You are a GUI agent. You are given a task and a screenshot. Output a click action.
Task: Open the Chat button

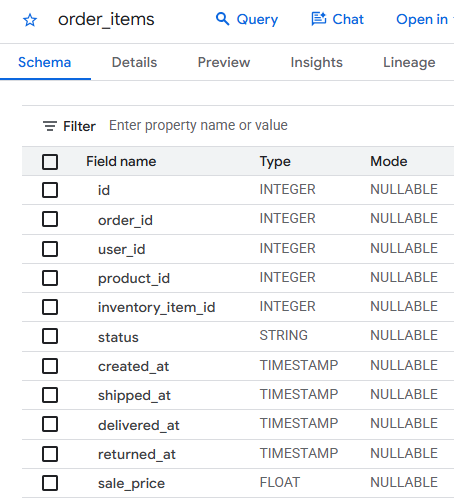tap(337, 19)
